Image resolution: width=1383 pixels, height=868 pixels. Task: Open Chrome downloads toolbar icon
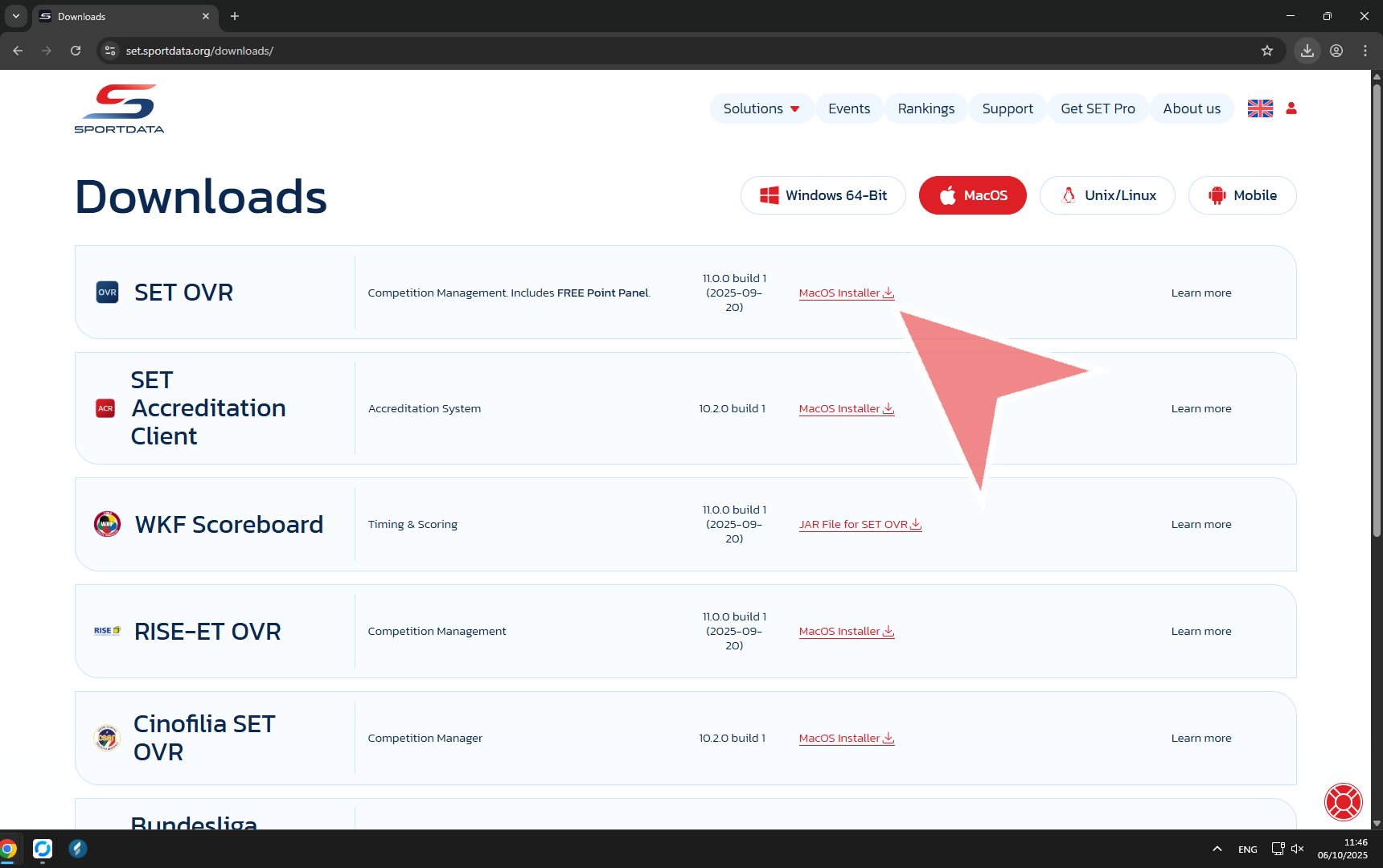tap(1307, 51)
